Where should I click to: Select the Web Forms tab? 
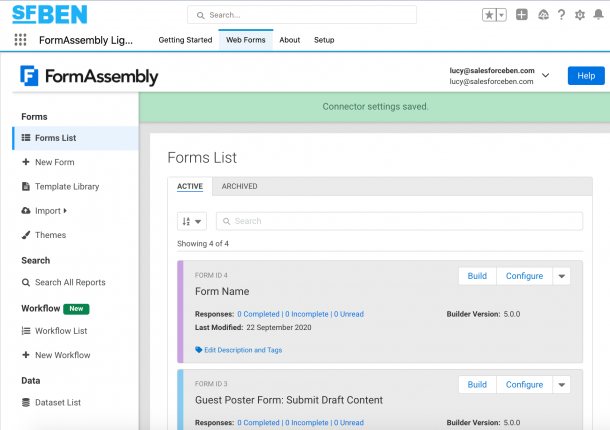(x=245, y=40)
